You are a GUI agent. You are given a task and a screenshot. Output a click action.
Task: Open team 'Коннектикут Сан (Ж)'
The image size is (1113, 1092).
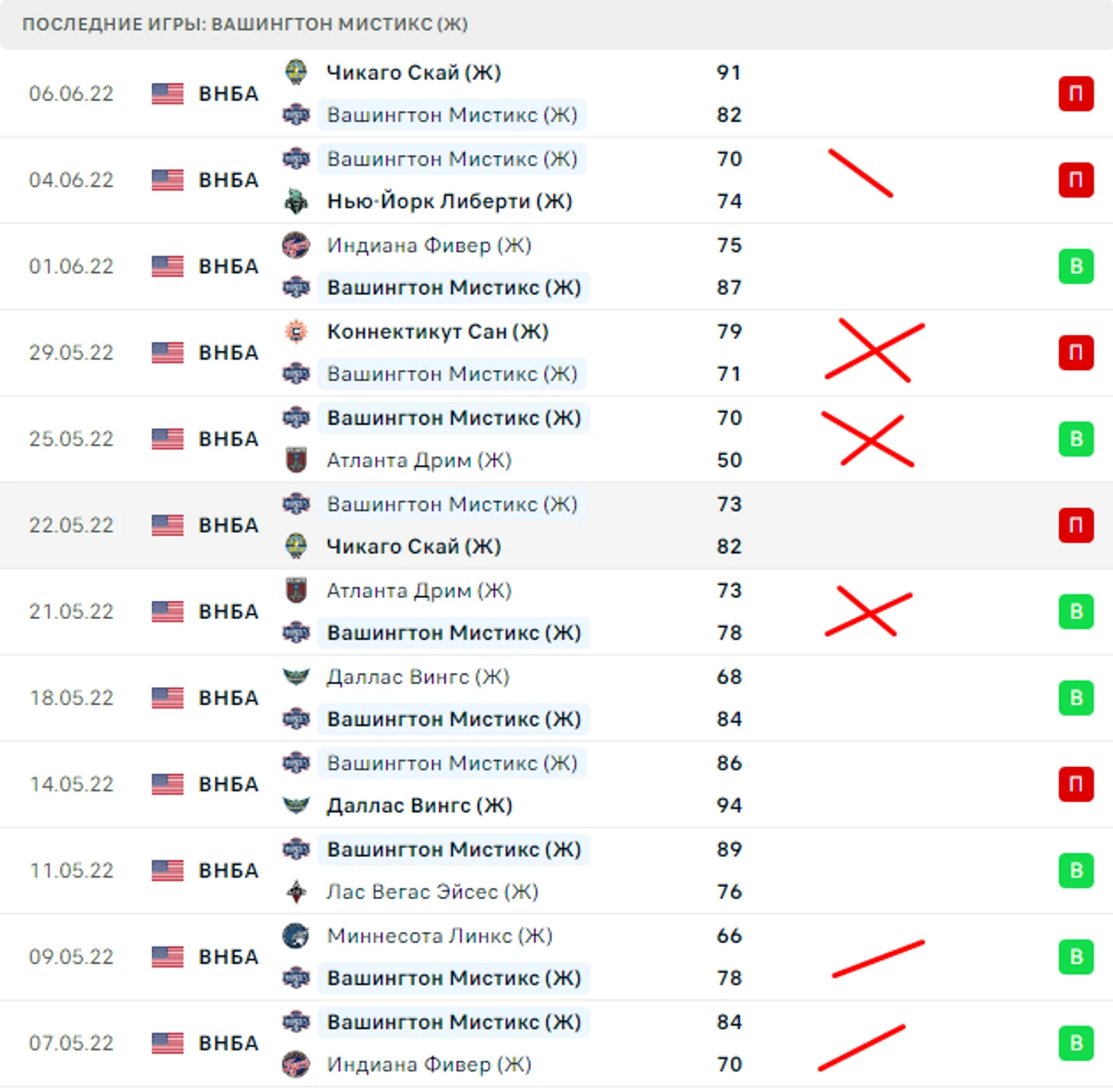point(438,332)
